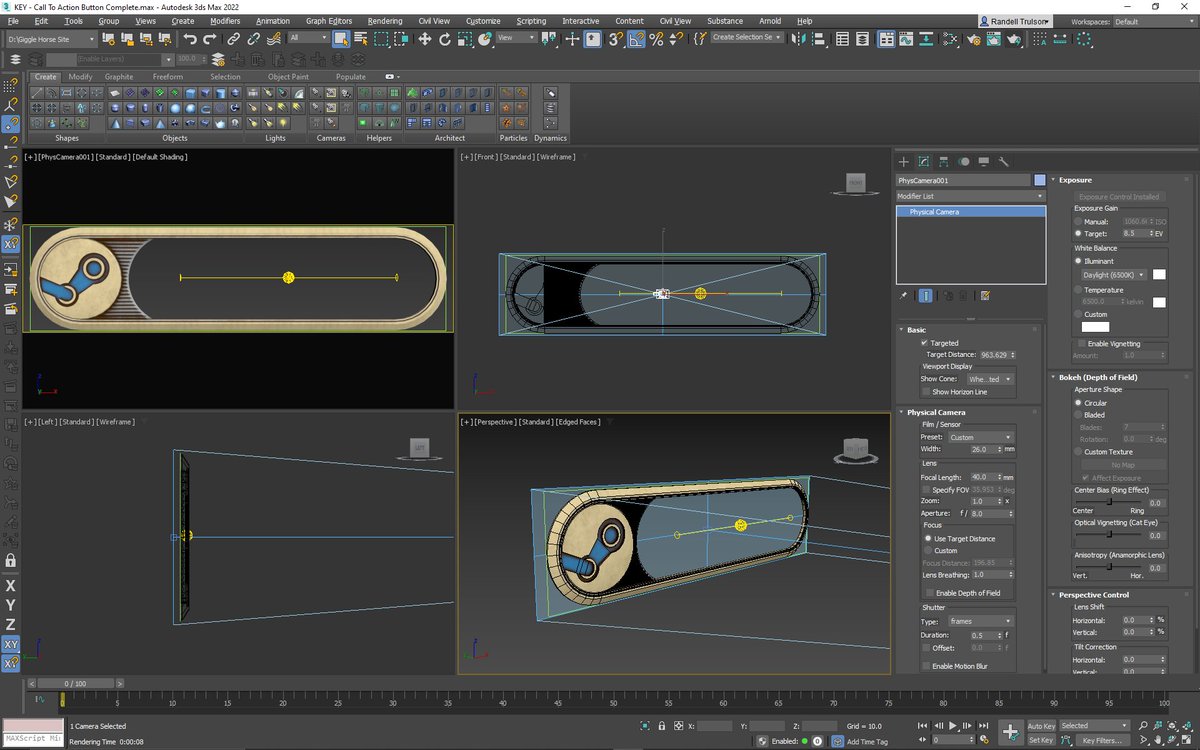Screen dimensions: 1200x750
Task: Choose the Select and Rotate tool
Action: tap(445, 39)
